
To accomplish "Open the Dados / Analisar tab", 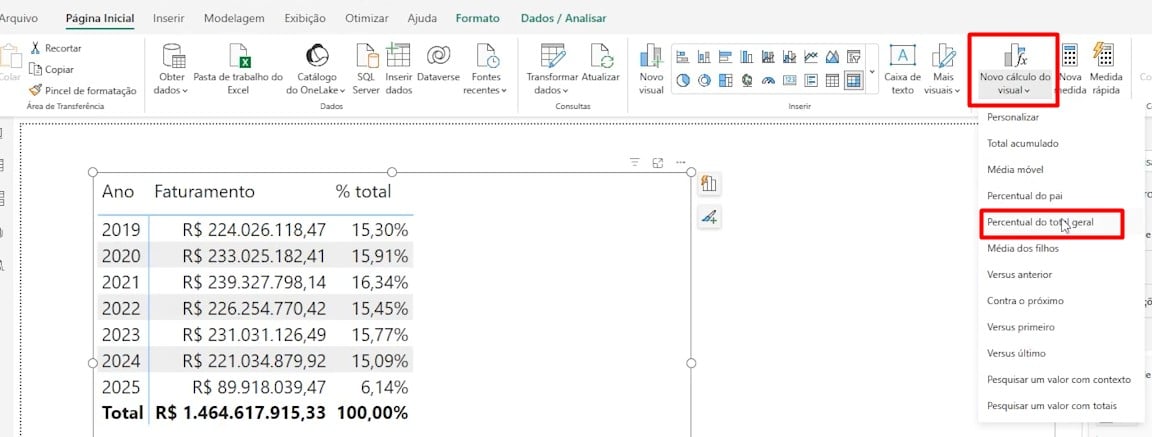I will pyautogui.click(x=564, y=18).
